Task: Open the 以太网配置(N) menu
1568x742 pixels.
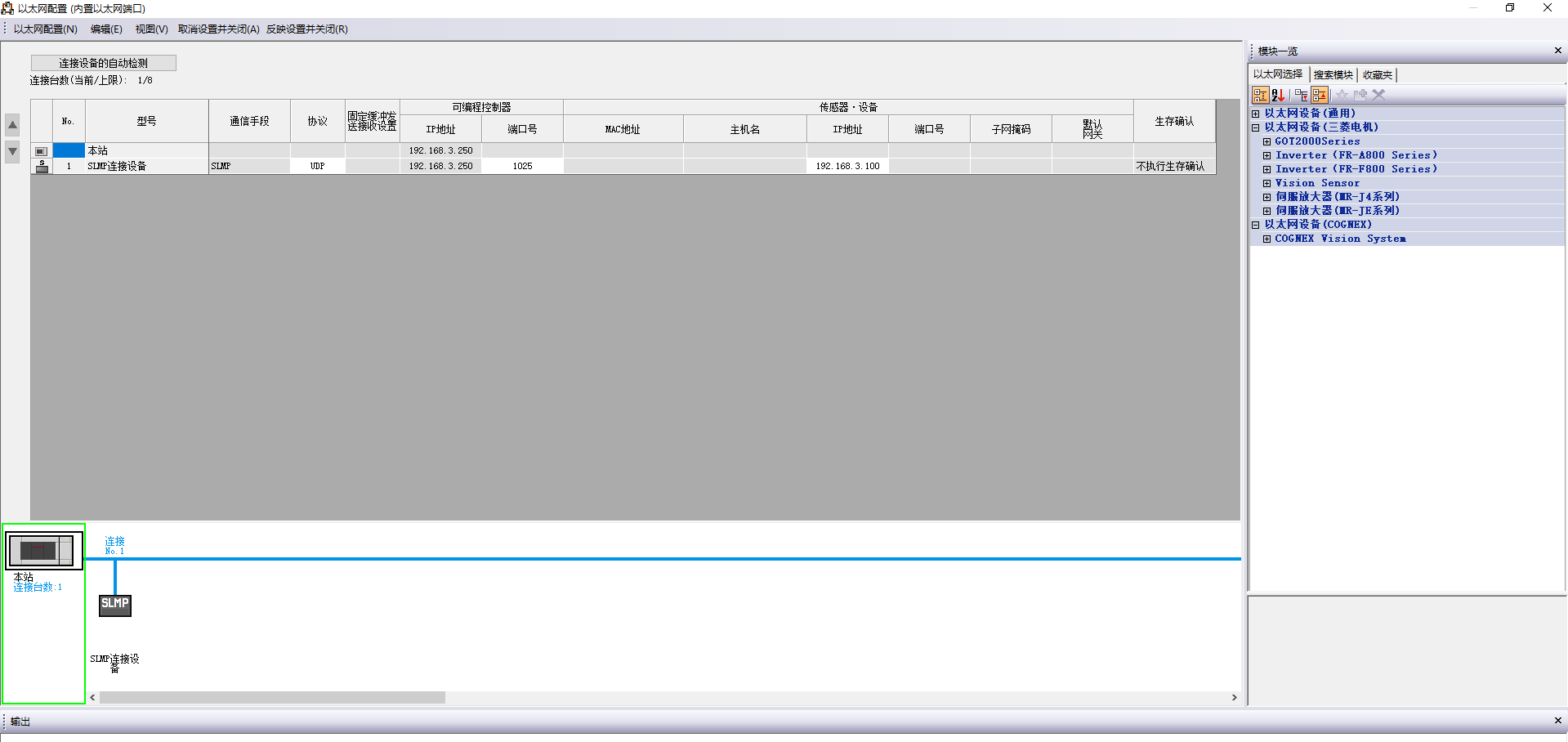Action: click(45, 29)
